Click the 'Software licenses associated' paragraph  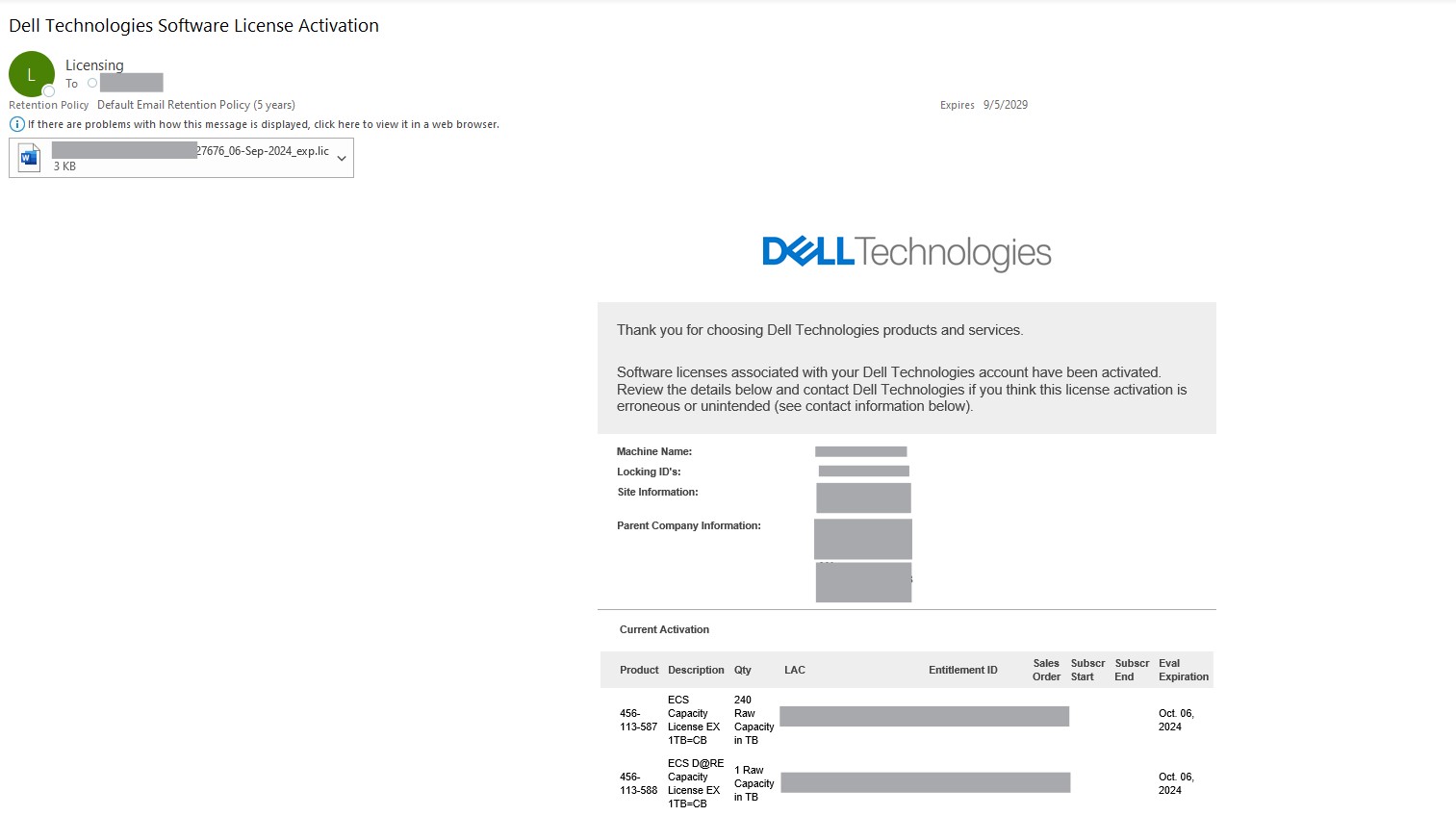[902, 390]
